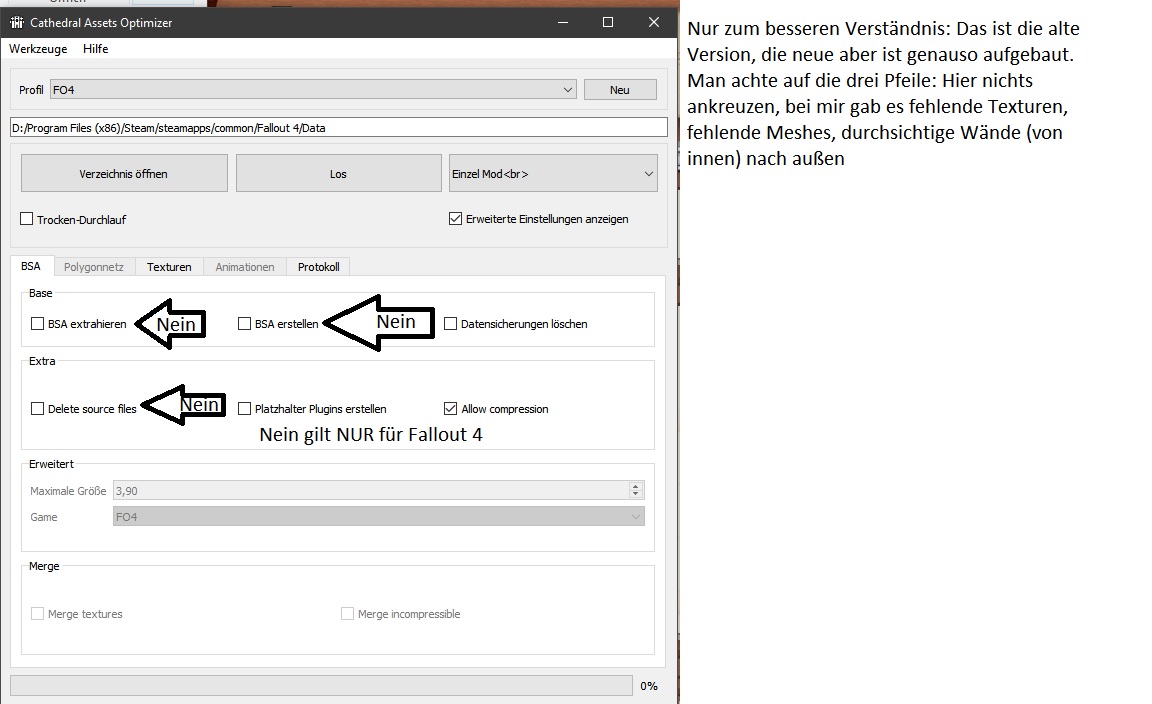The width and height of the screenshot is (1152, 704).
Task: Switch to the Texturen tab
Action: point(169,267)
